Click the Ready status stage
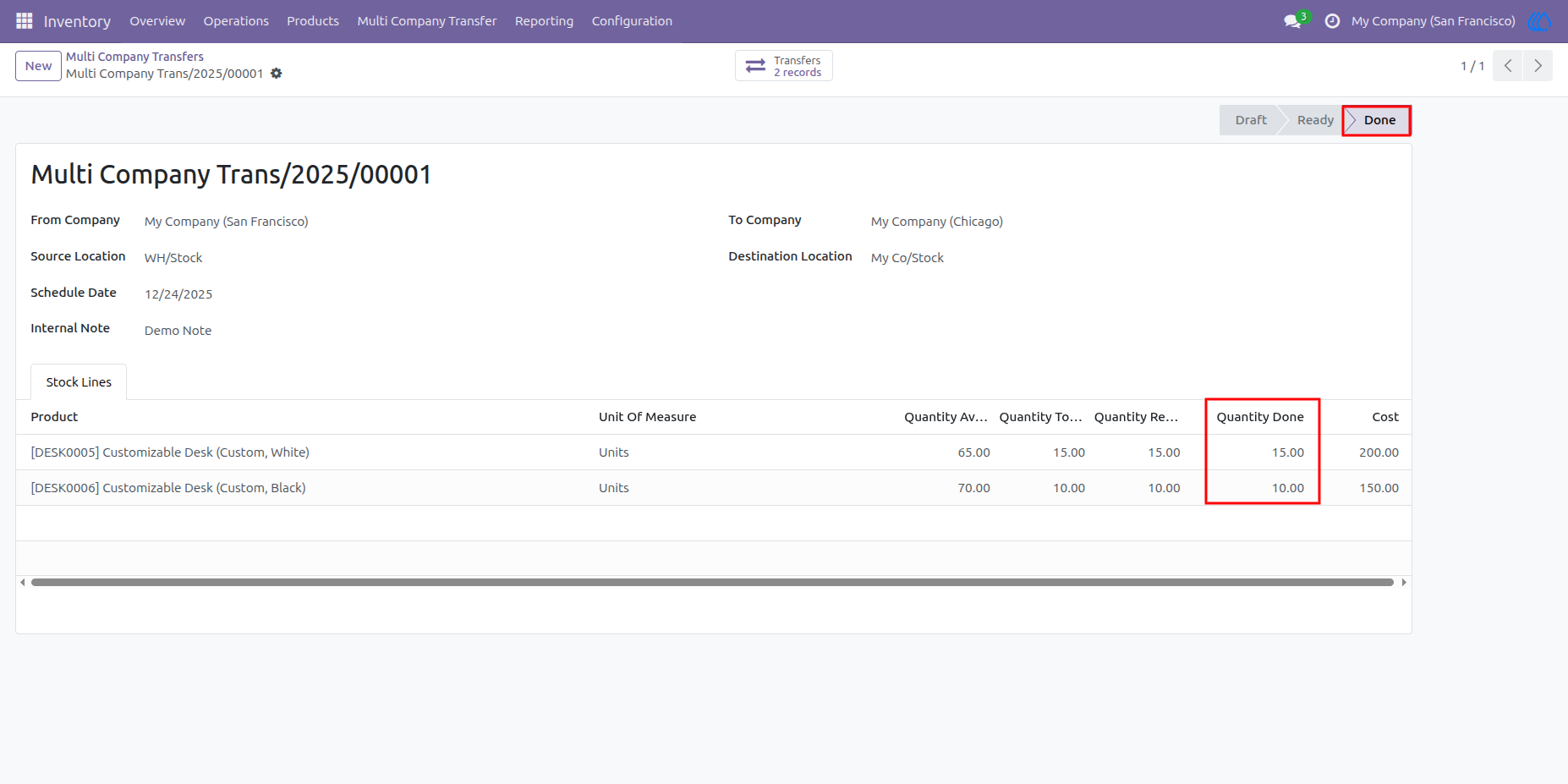 [x=1314, y=120]
